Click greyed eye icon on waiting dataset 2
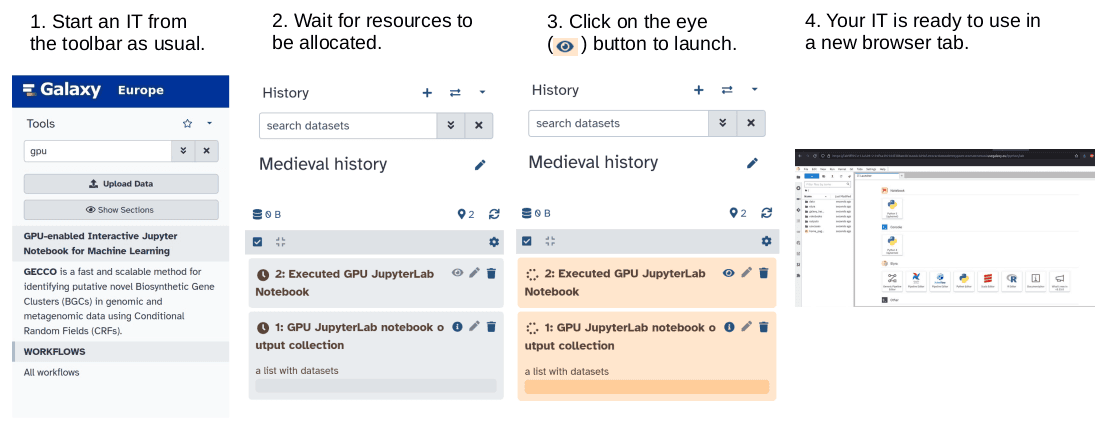1097x432 pixels. click(458, 273)
